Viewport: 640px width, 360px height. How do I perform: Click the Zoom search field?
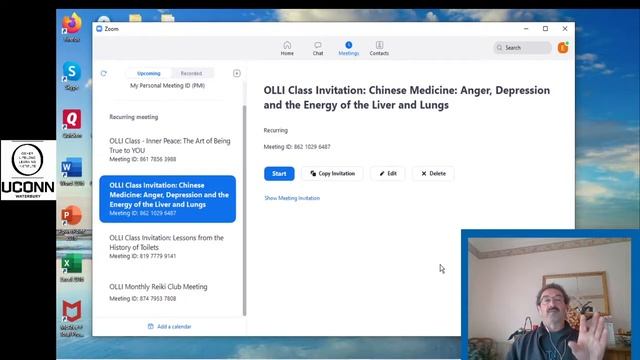[522, 48]
